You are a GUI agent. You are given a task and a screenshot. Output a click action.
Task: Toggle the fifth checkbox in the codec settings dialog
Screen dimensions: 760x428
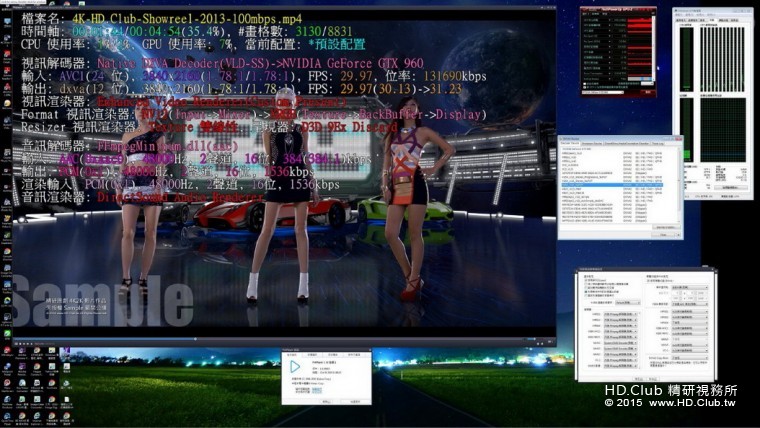tap(586, 295)
